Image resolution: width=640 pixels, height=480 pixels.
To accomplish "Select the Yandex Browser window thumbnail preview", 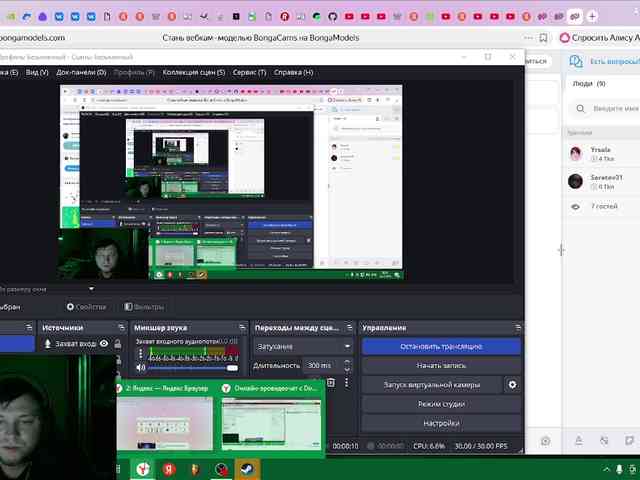I will [x=166, y=421].
